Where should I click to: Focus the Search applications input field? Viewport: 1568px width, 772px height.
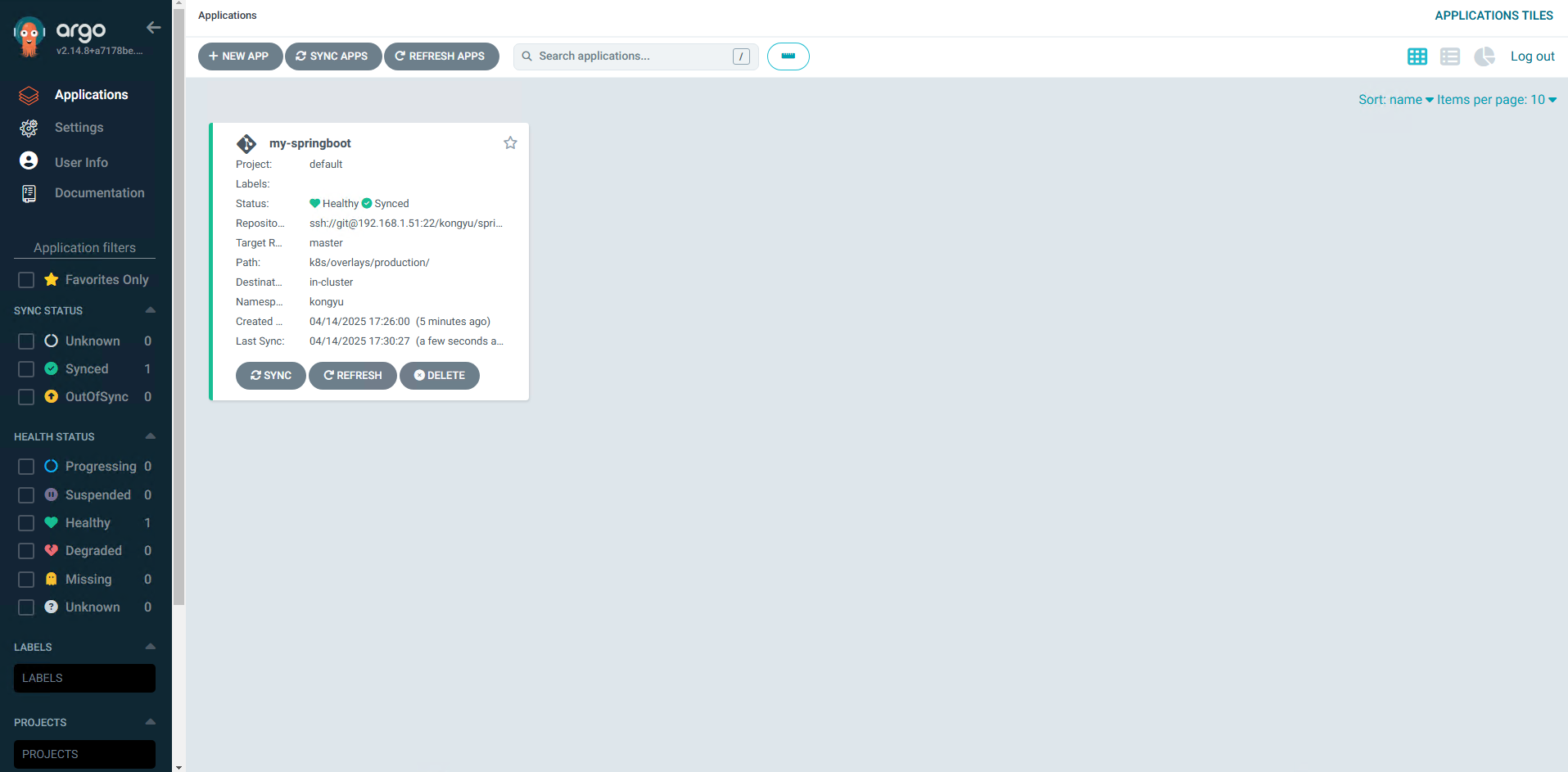(630, 56)
